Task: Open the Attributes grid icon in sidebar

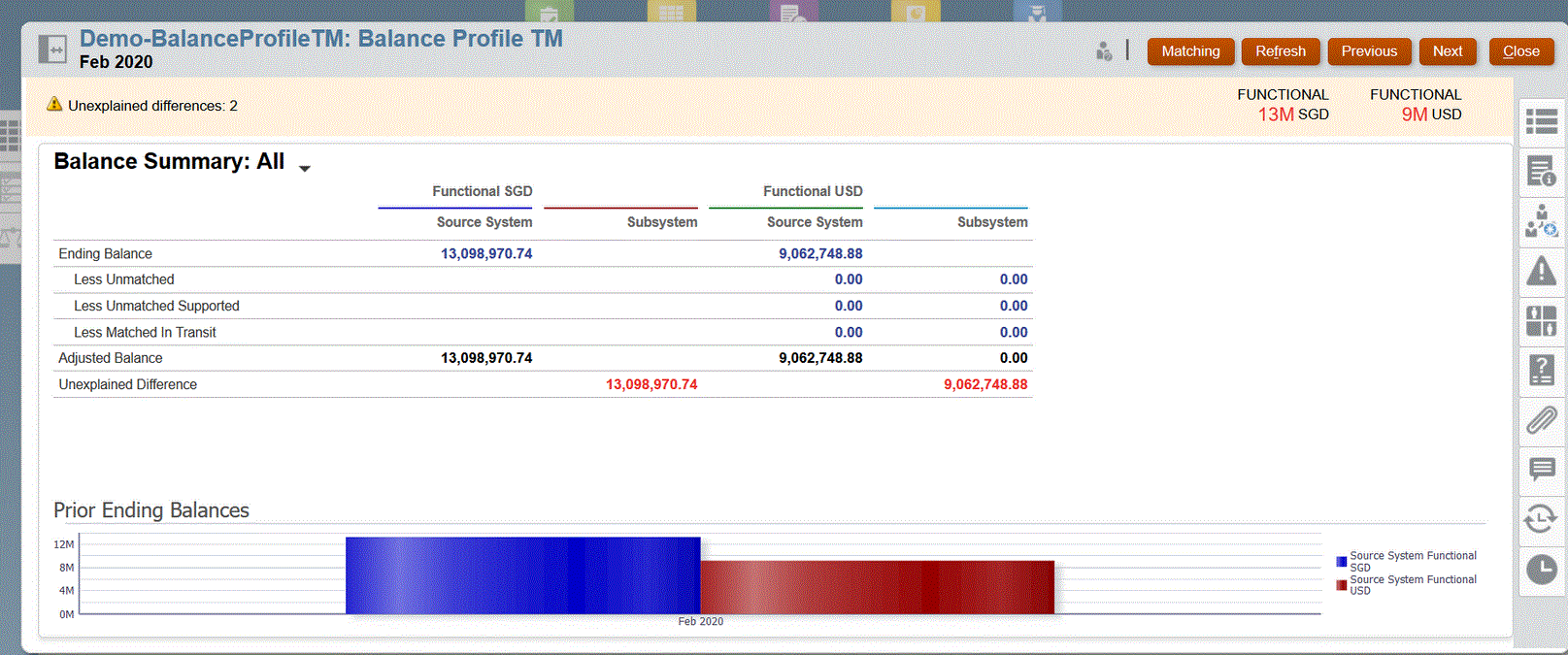Action: click(x=1541, y=320)
